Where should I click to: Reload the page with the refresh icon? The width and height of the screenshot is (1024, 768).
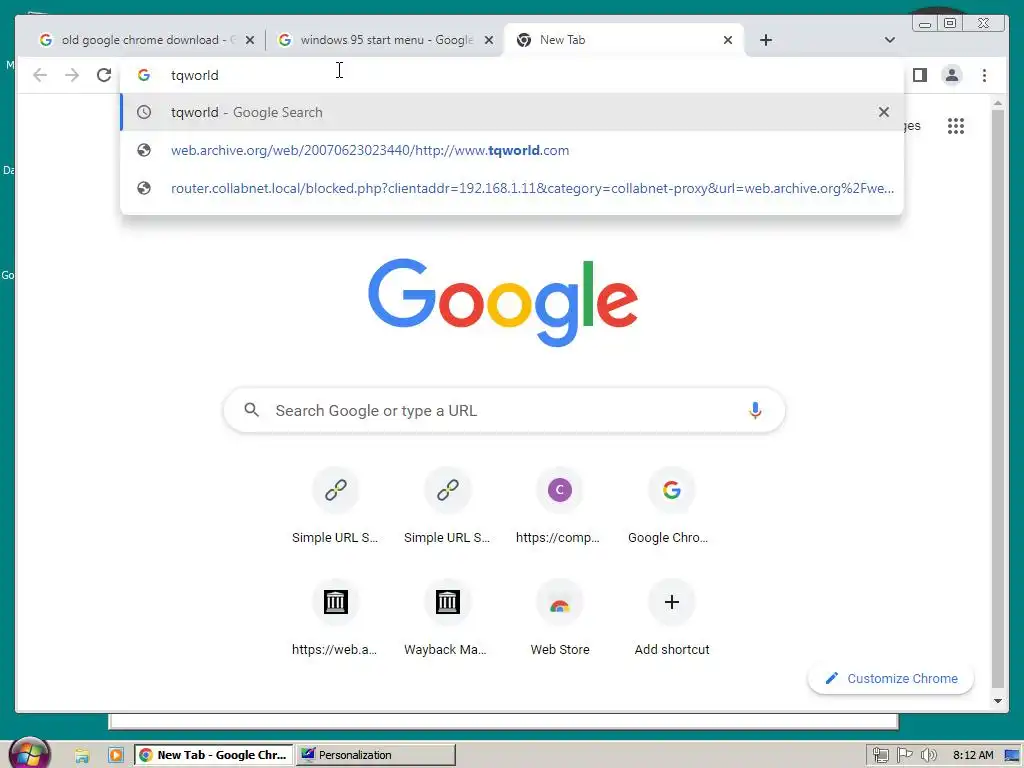pos(104,75)
